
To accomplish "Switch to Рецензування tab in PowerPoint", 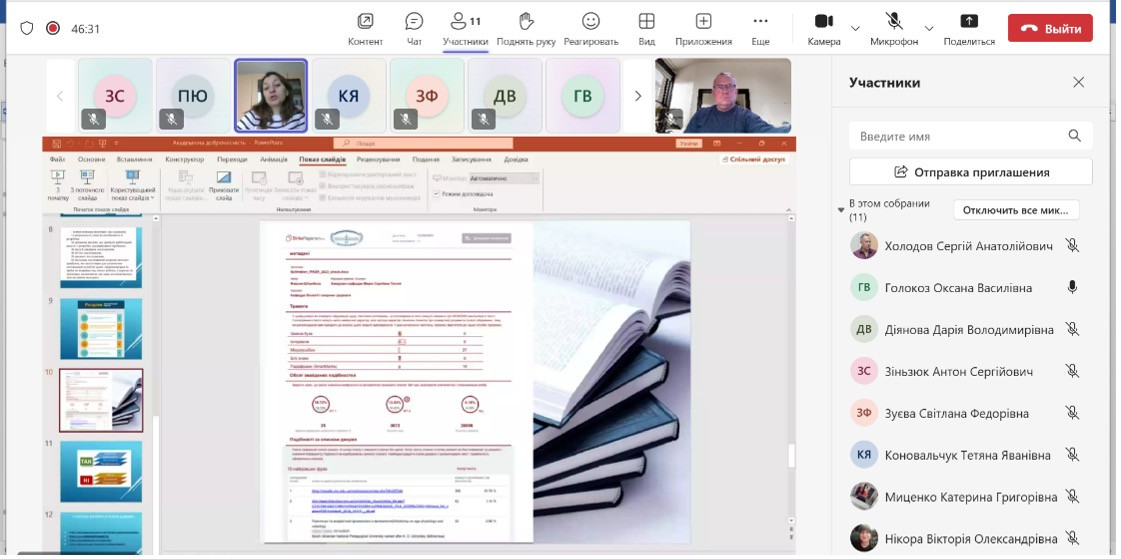I will [378, 159].
